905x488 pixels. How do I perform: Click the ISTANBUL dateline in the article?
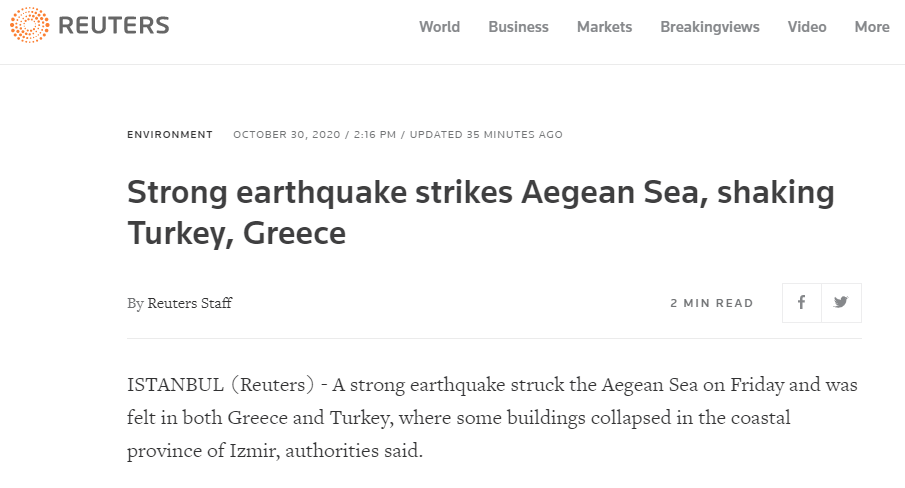pyautogui.click(x=173, y=385)
